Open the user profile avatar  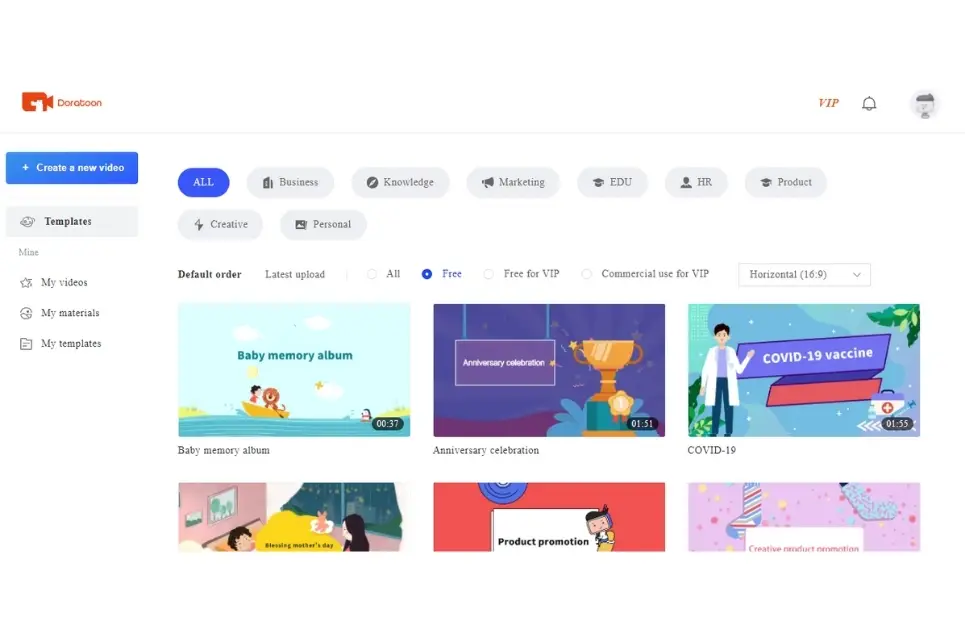924,105
